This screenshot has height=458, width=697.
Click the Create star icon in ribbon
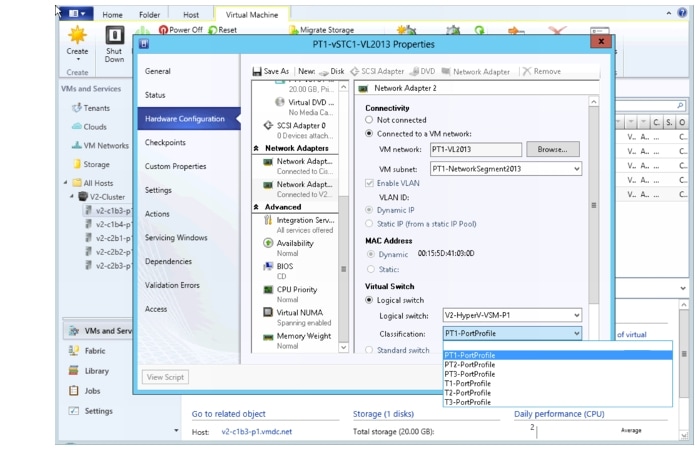pyautogui.click(x=77, y=35)
